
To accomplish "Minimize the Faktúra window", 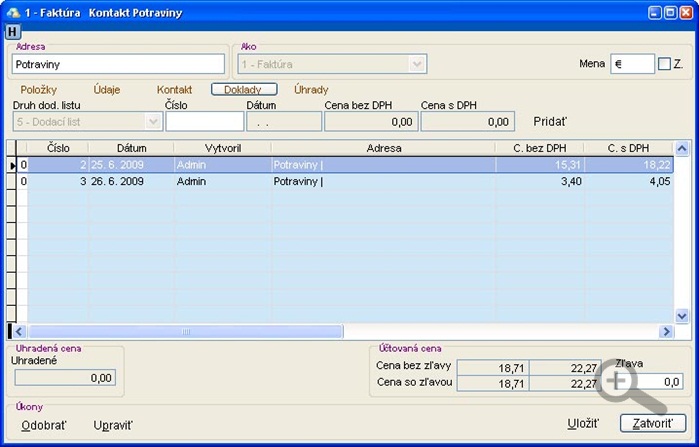I will pos(654,12).
